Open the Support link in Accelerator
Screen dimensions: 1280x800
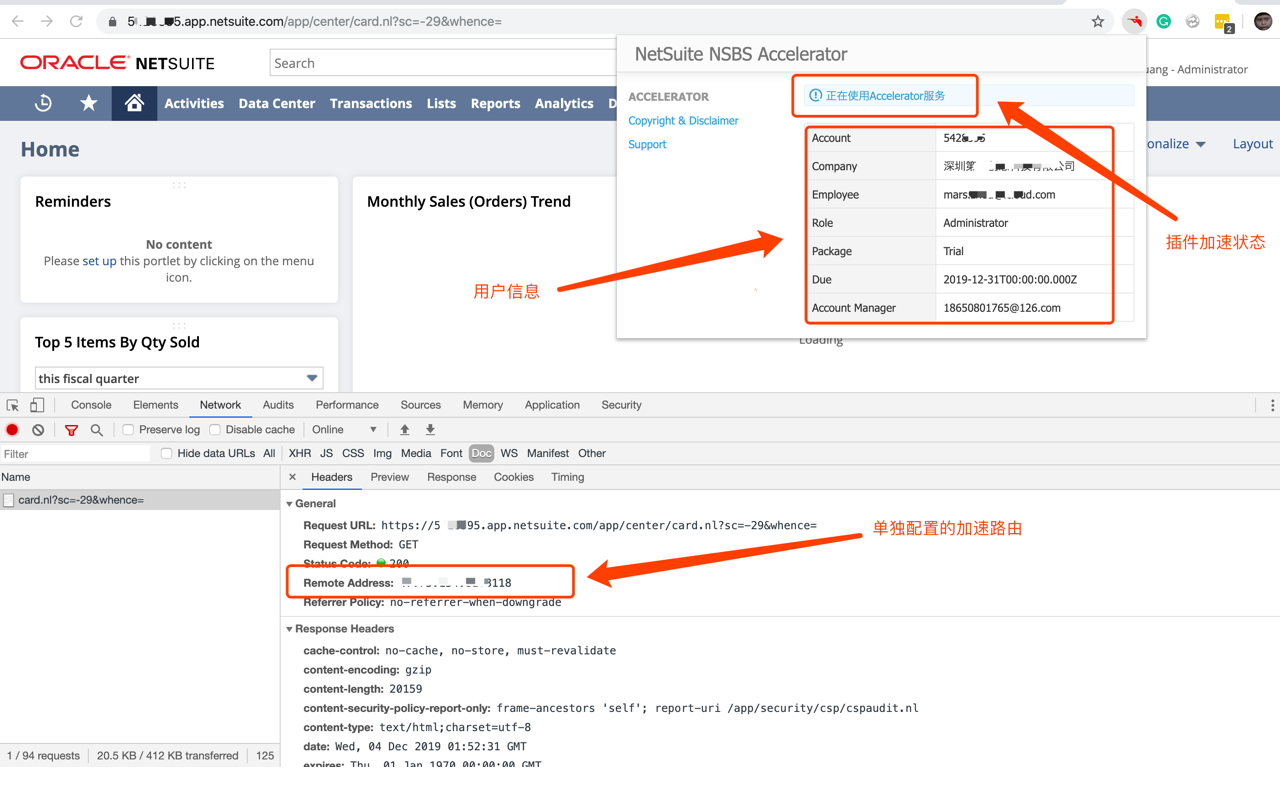647,144
